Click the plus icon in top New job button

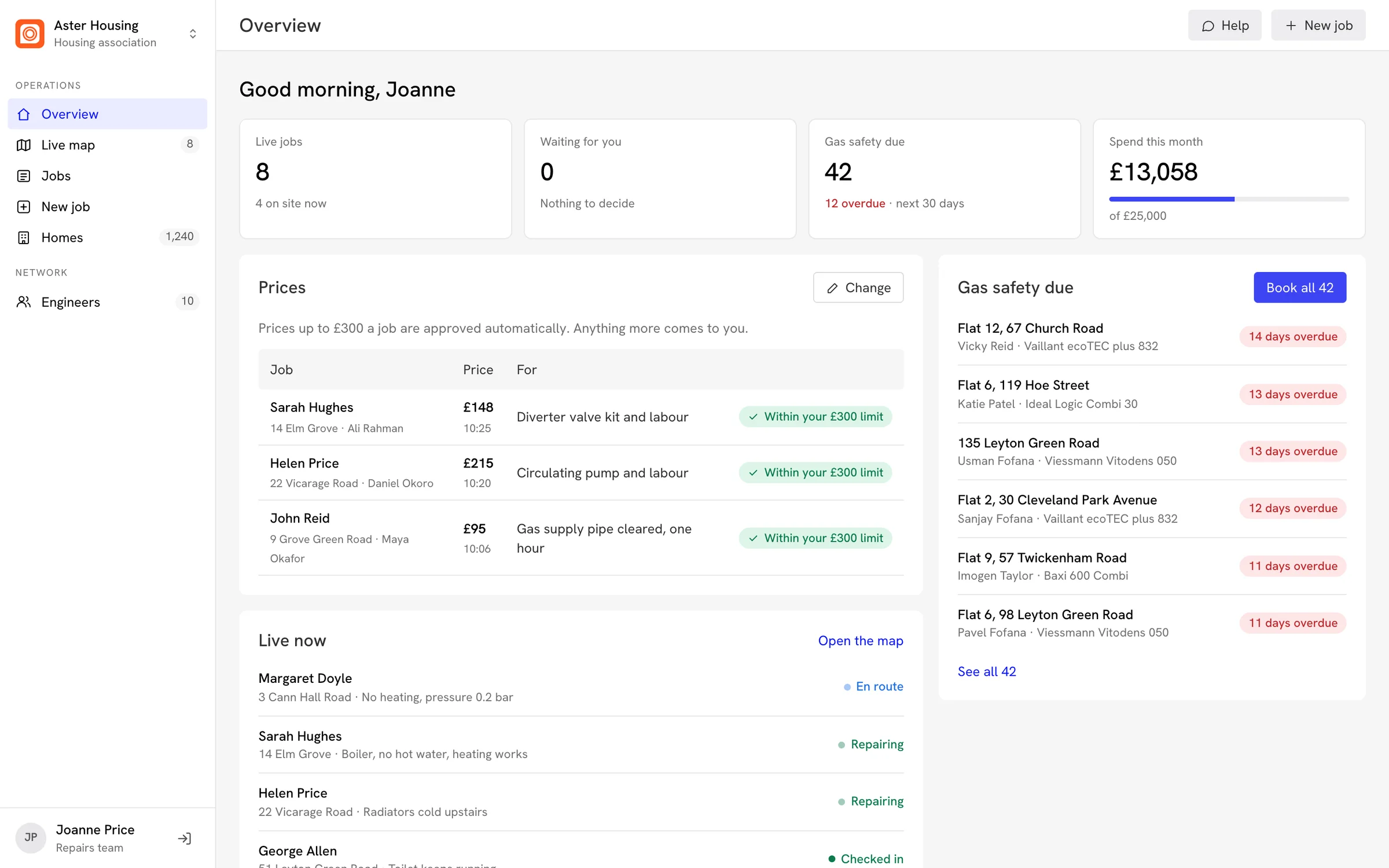click(1291, 25)
